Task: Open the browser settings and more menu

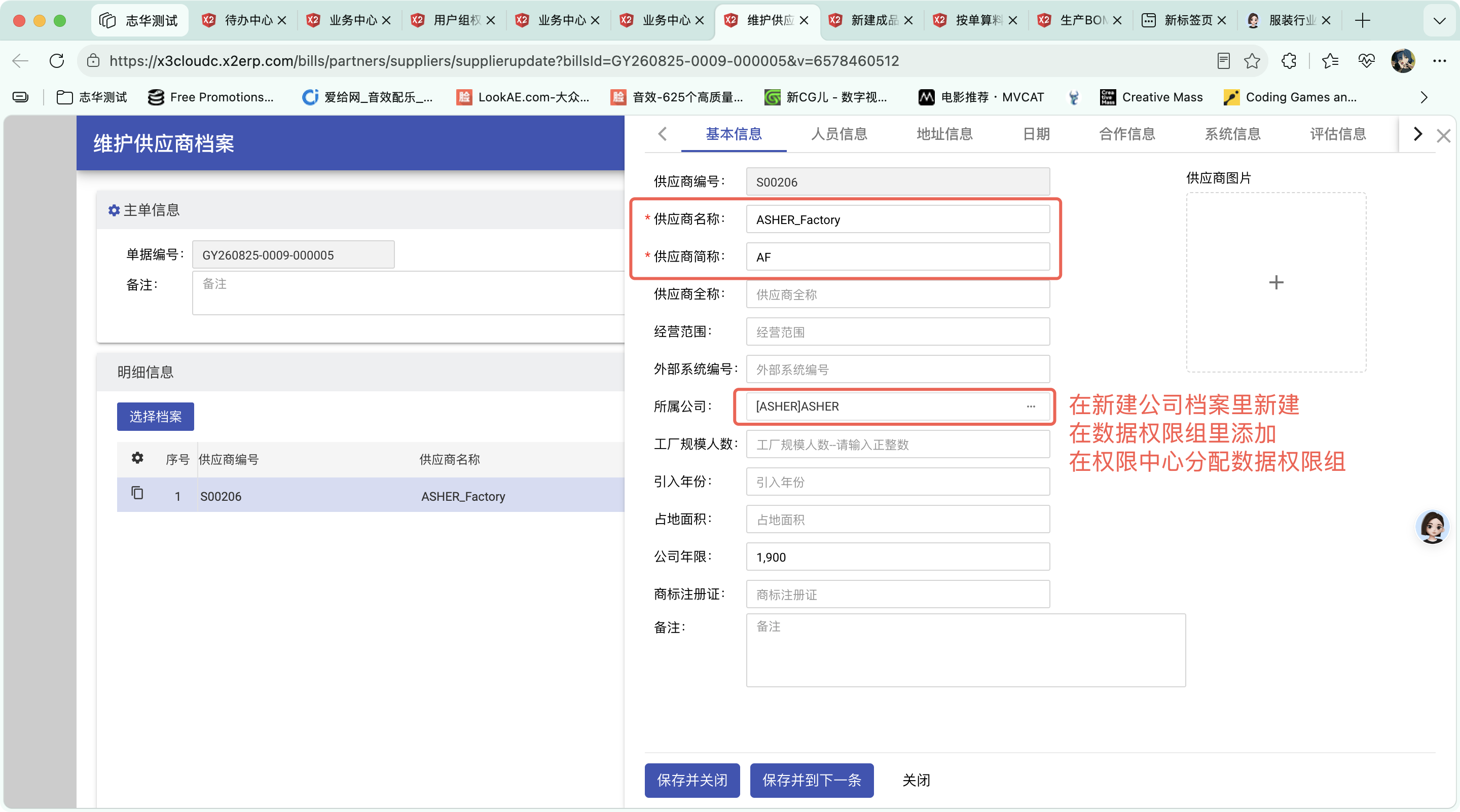Action: click(x=1439, y=61)
